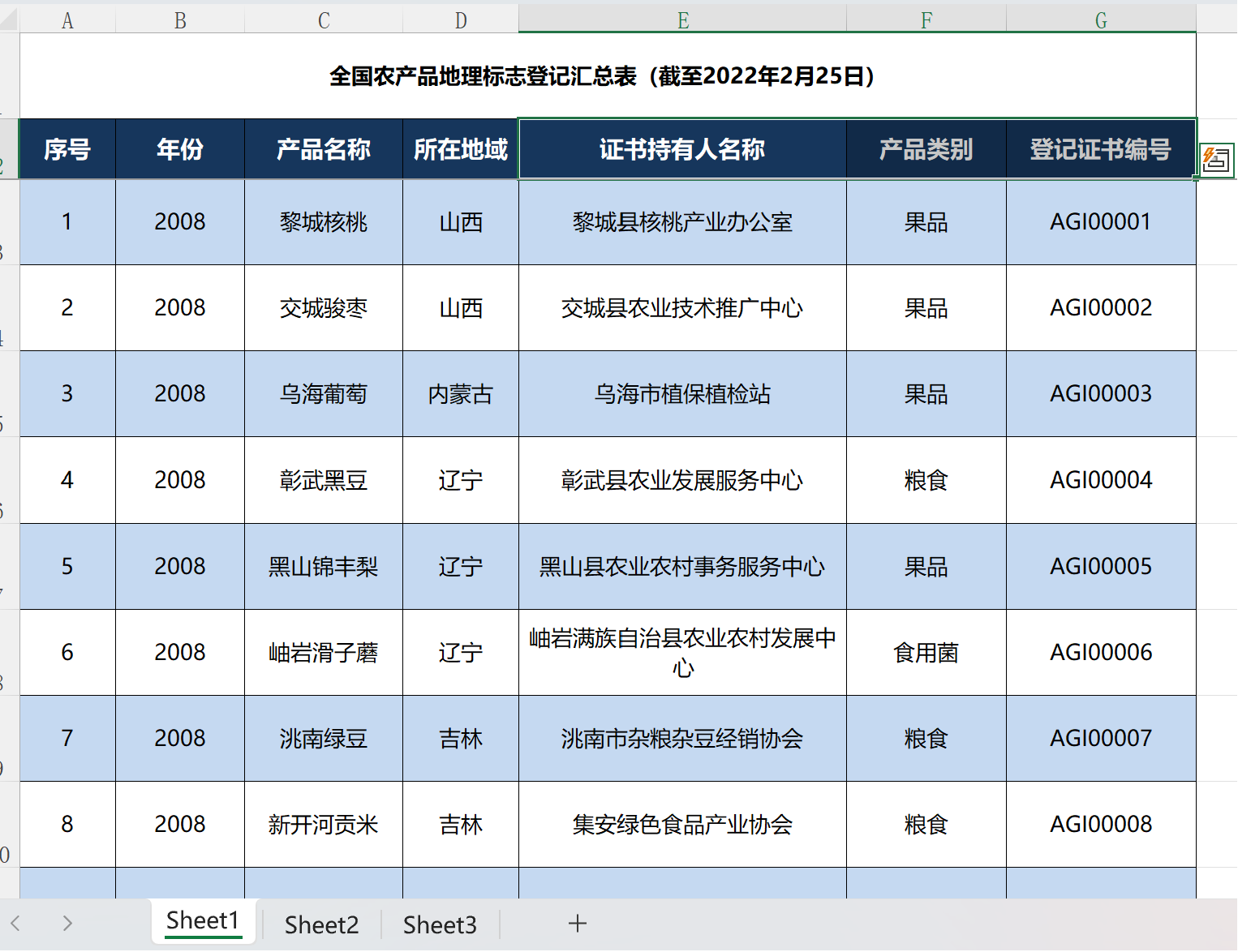
Task: Select the cell 黑山县农业农村事务服务中心
Action: pyautogui.click(x=683, y=566)
